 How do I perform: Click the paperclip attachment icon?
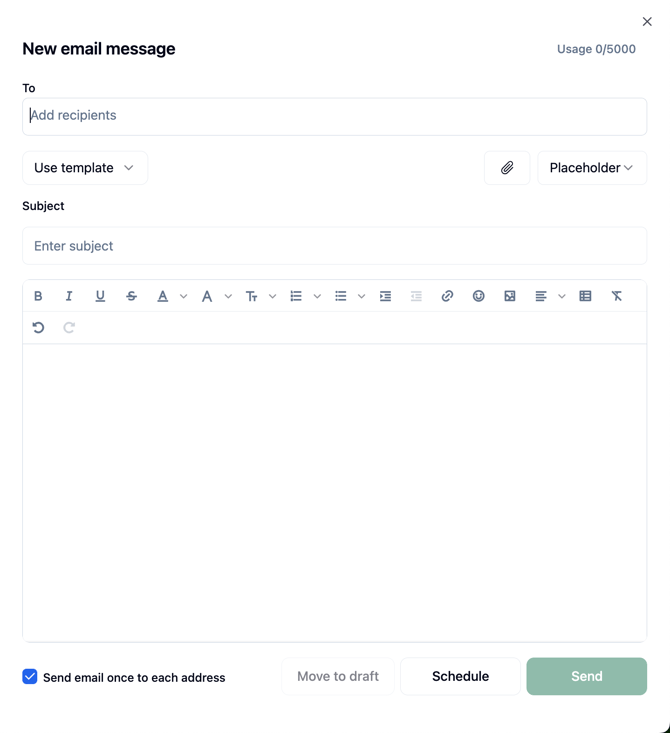(x=507, y=168)
